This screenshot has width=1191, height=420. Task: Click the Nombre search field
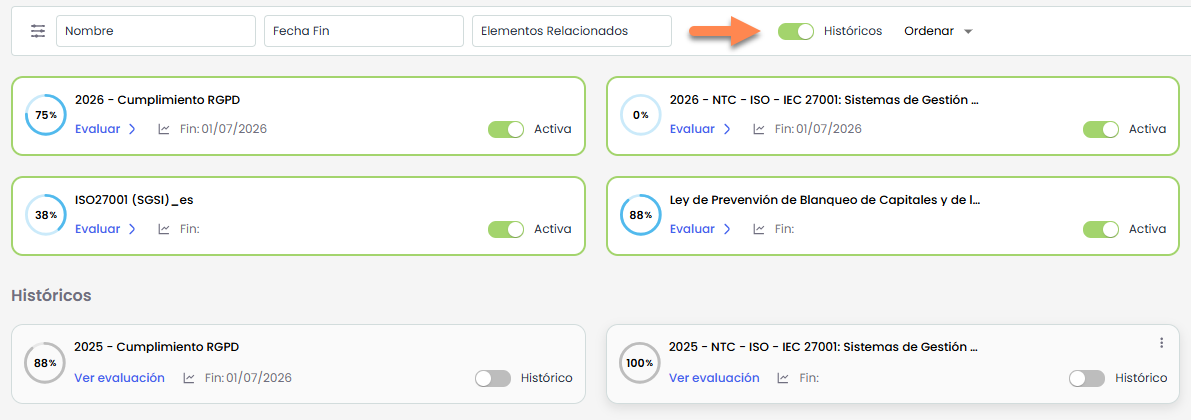pyautogui.click(x=155, y=31)
